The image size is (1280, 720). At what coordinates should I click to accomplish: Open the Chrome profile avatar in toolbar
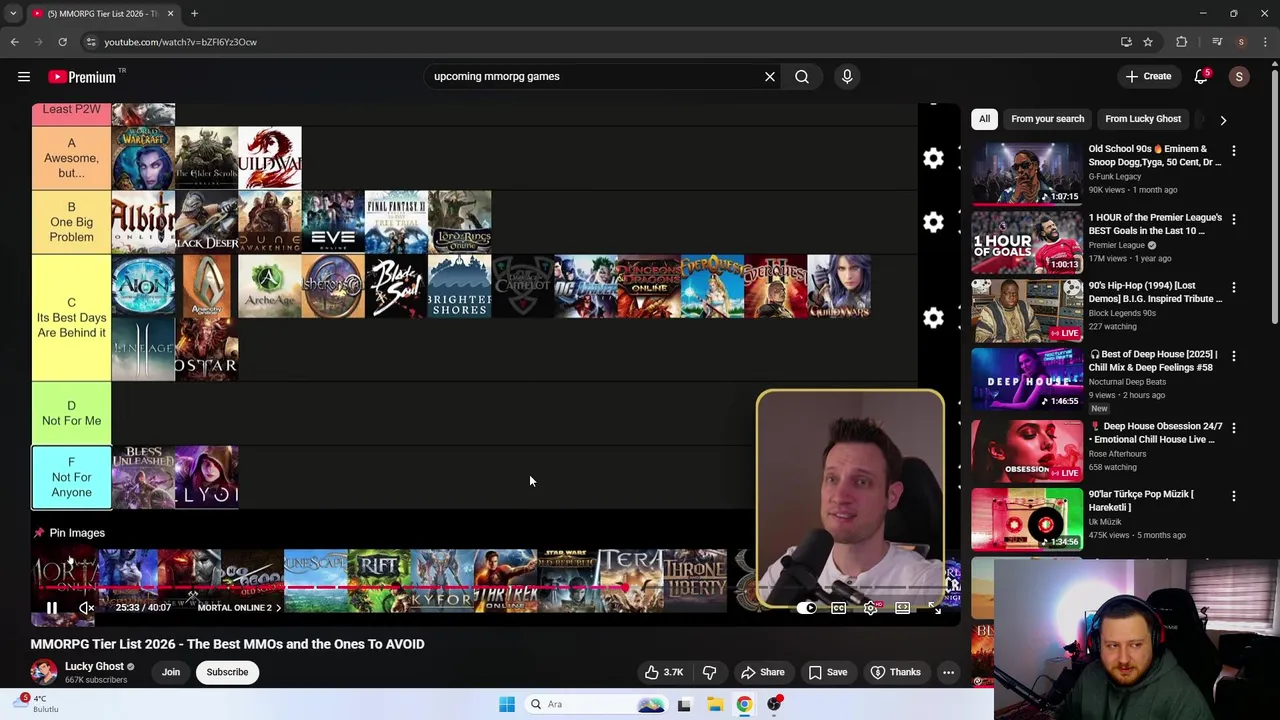1241,42
